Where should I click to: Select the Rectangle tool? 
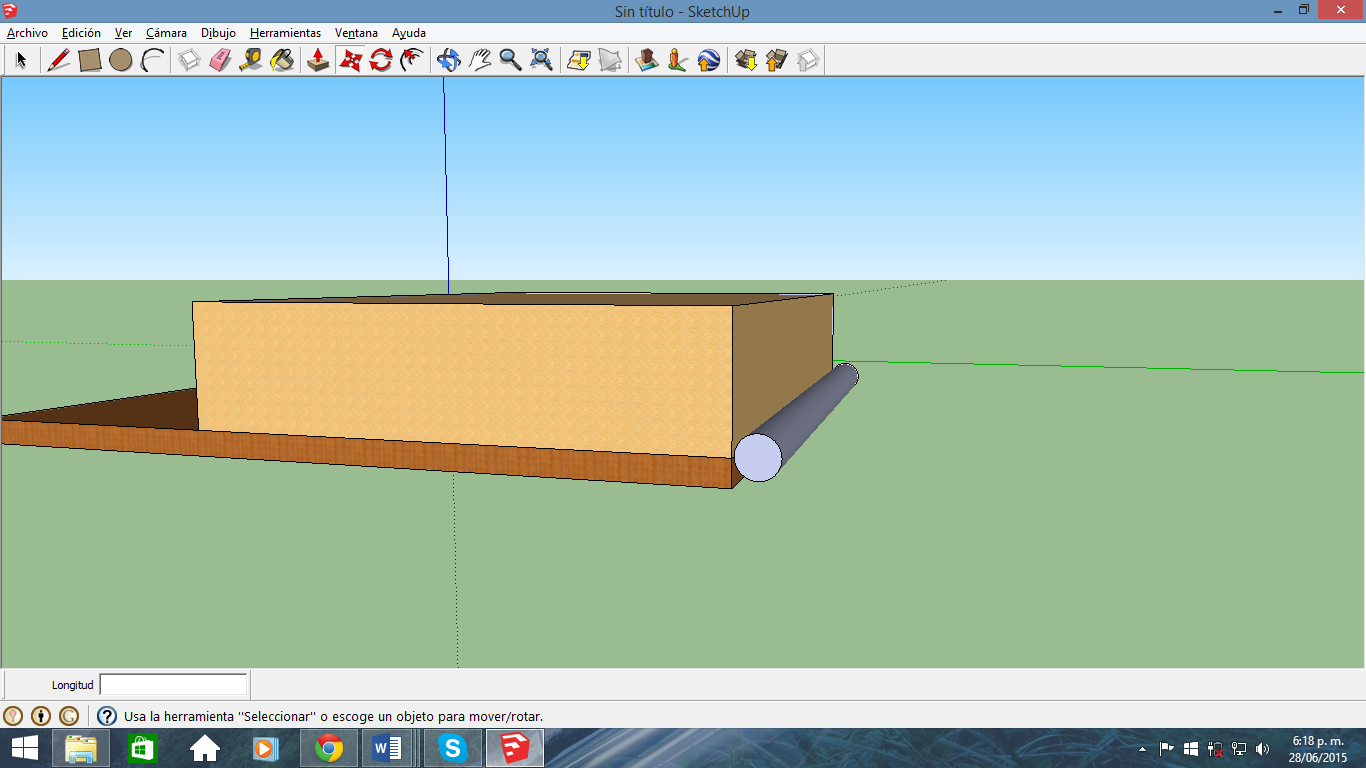90,60
